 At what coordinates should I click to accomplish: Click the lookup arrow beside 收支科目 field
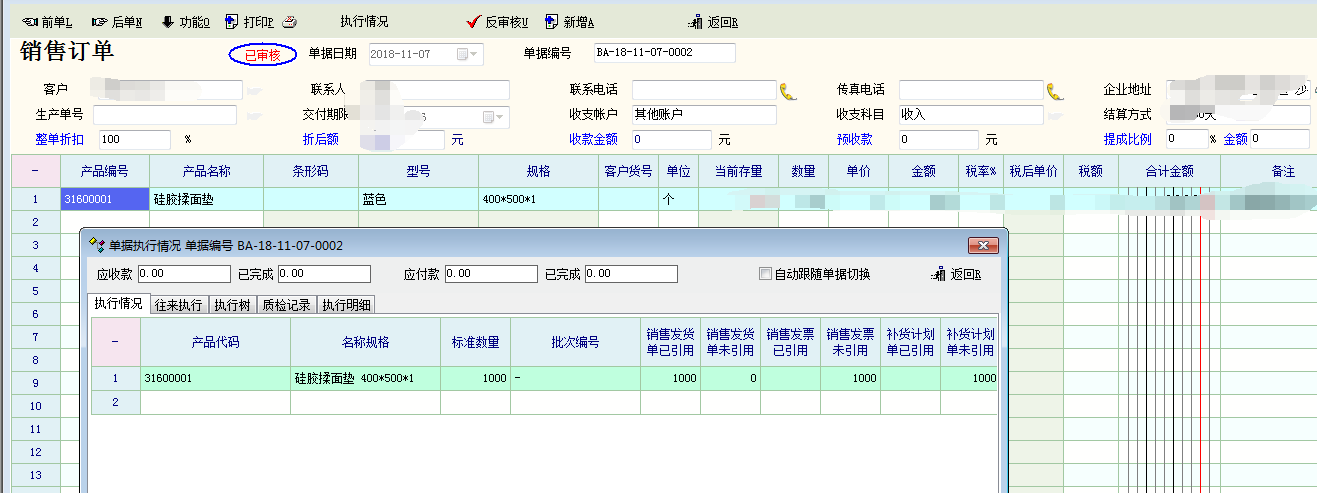click(1051, 116)
